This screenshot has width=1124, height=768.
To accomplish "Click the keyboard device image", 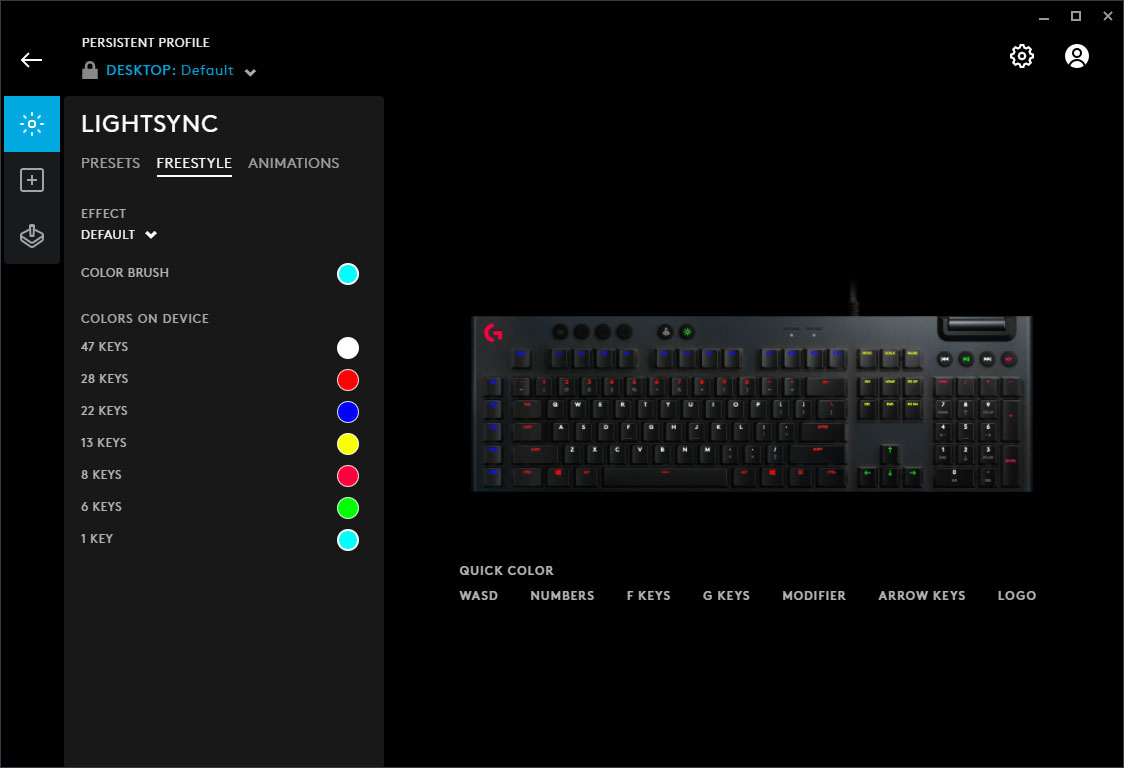I will pos(750,405).
